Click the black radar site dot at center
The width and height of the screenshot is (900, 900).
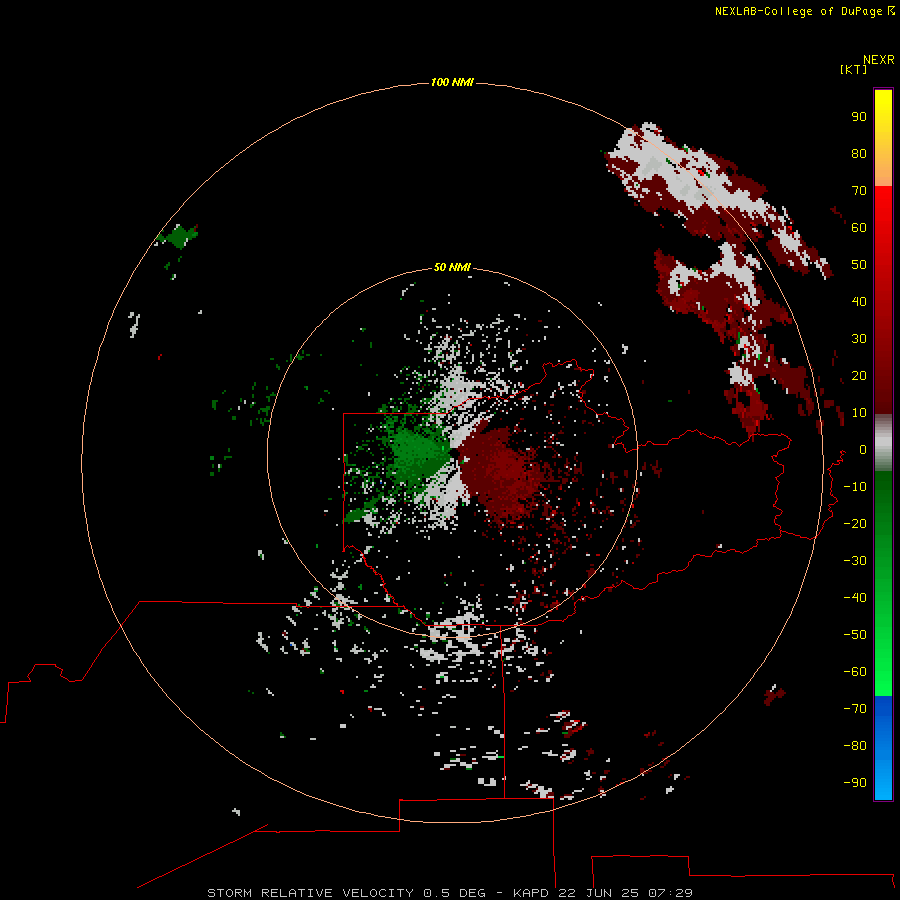click(454, 453)
